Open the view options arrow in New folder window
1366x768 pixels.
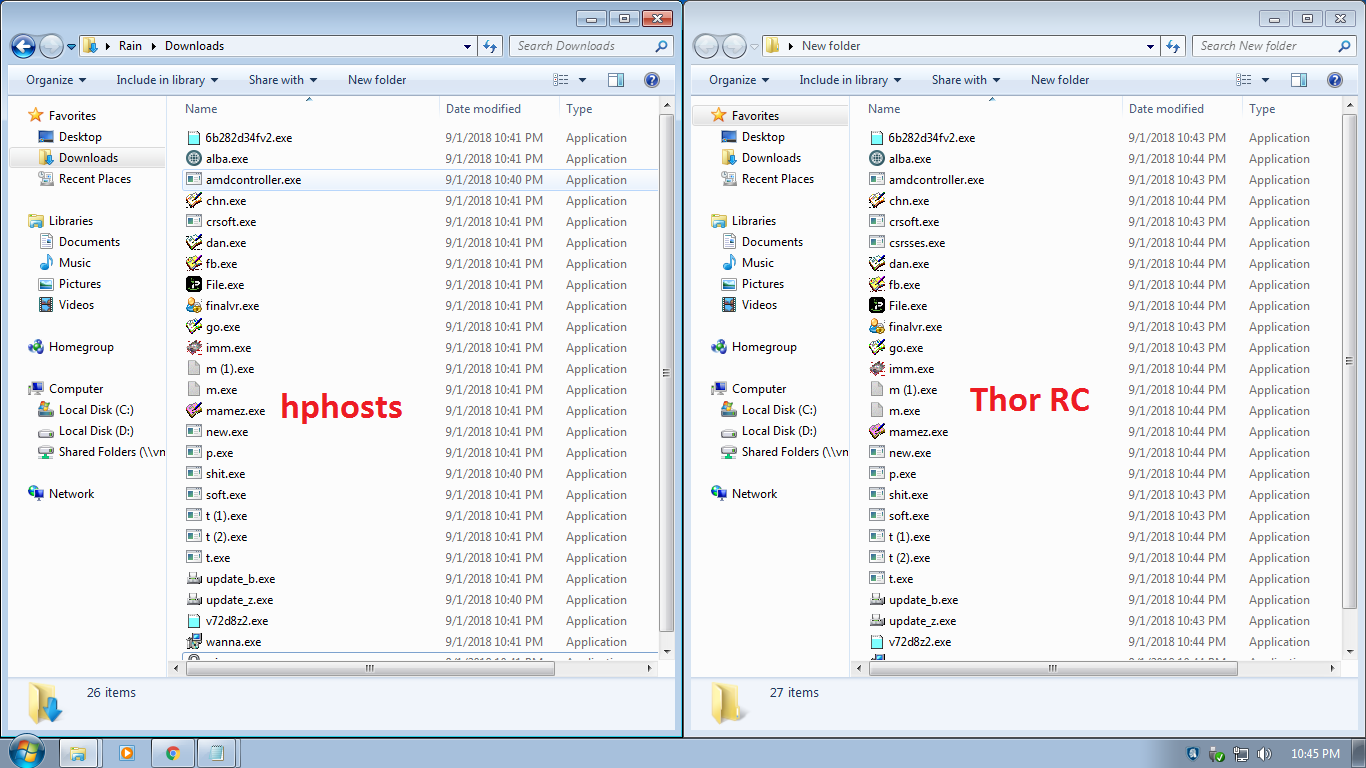coord(1265,80)
